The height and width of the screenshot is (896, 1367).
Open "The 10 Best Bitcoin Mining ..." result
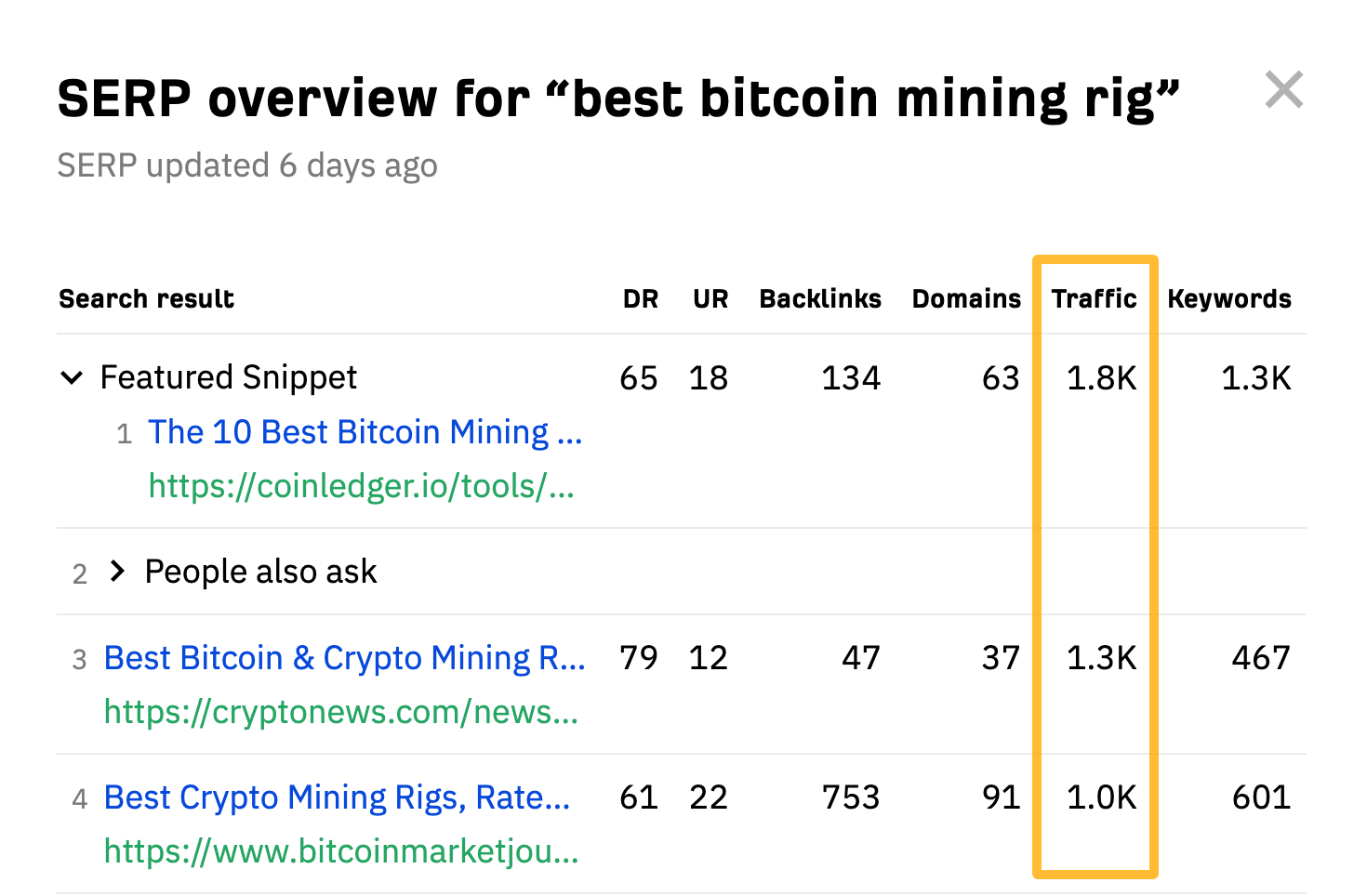tap(365, 431)
